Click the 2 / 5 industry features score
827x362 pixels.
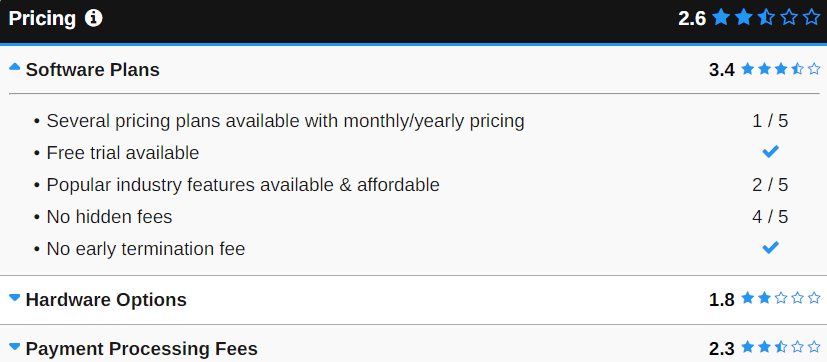point(770,185)
